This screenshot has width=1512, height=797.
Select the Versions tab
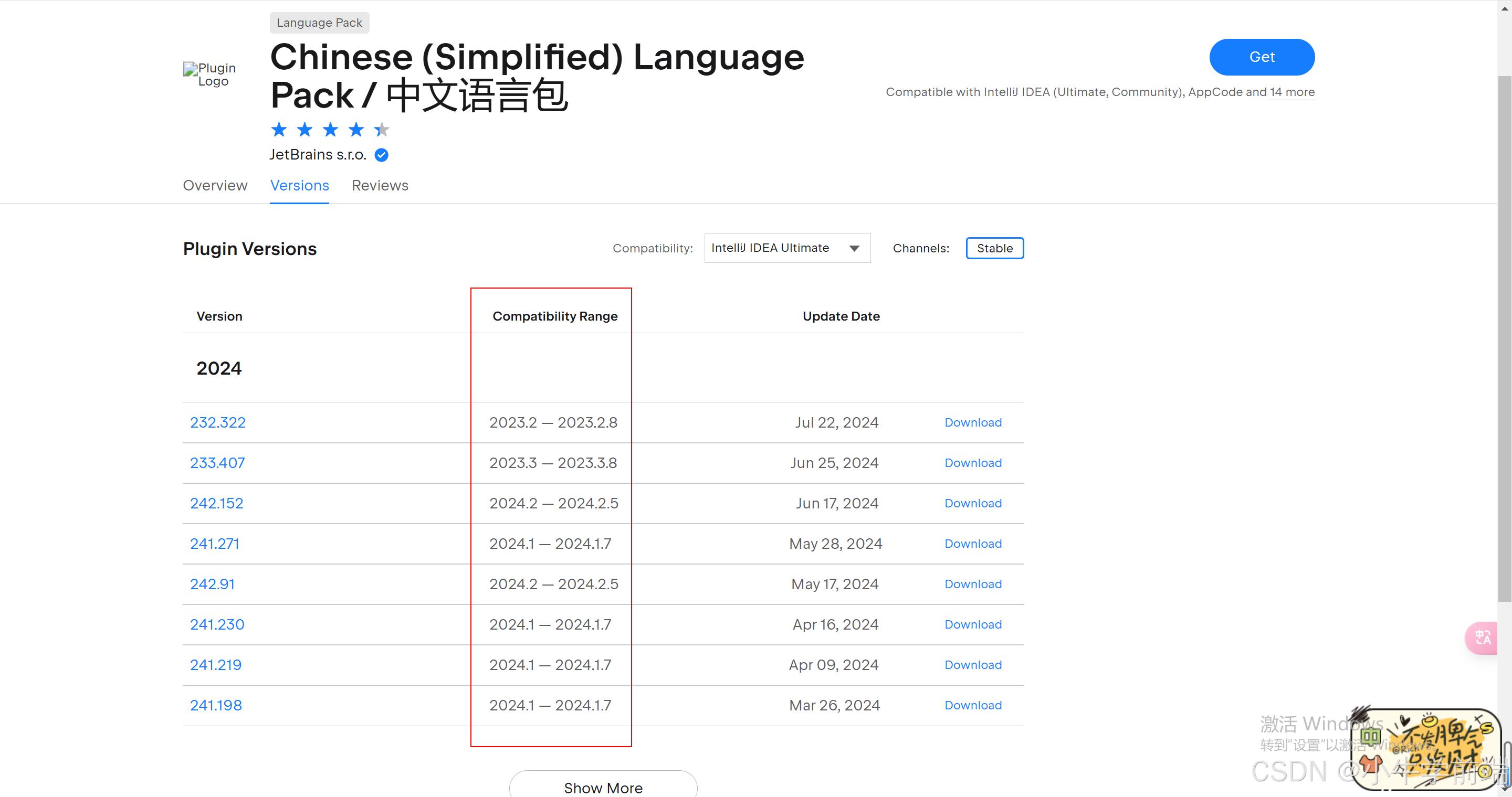tap(299, 185)
